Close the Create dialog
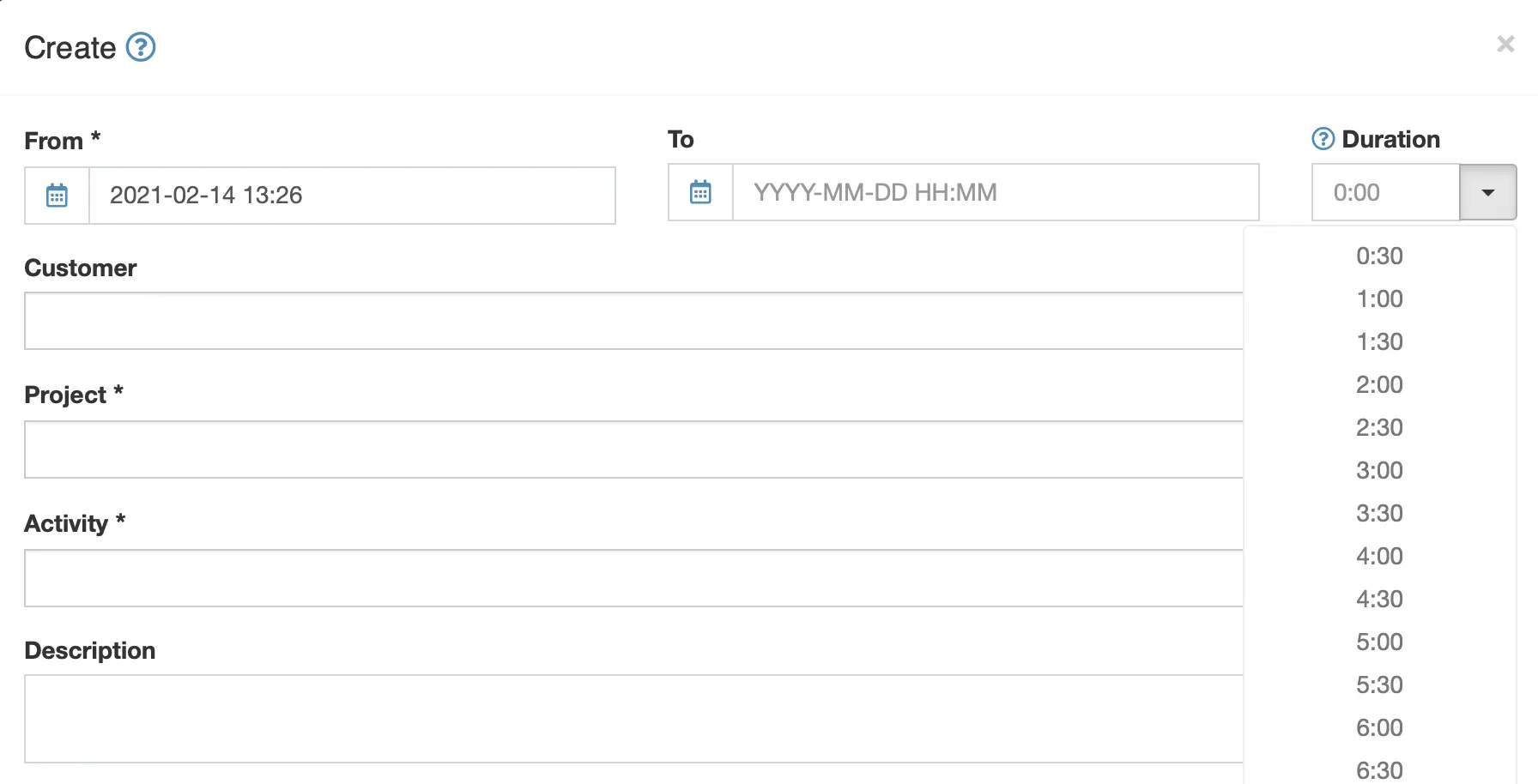 pos(1505,44)
